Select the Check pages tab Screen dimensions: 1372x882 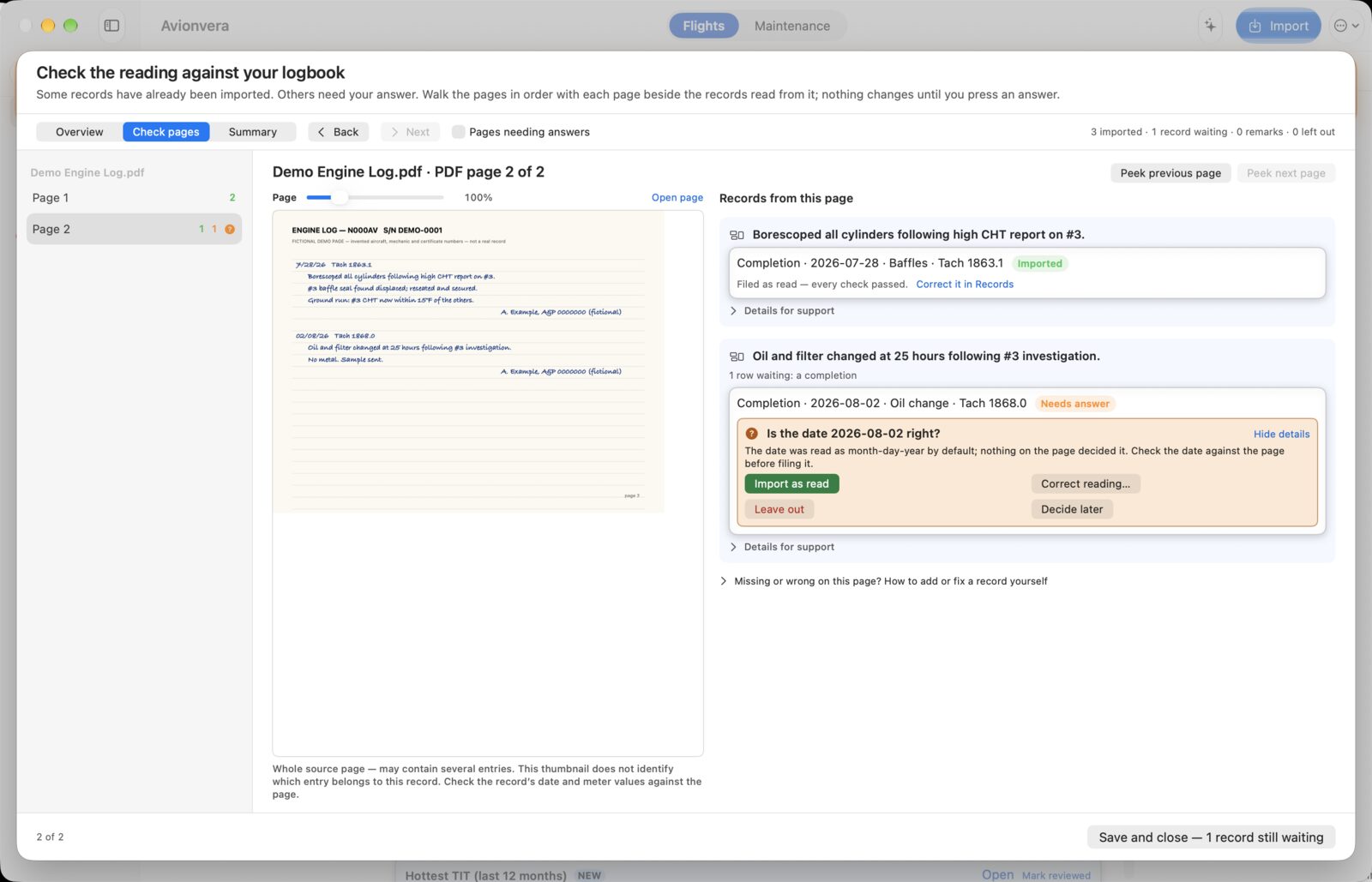point(165,132)
